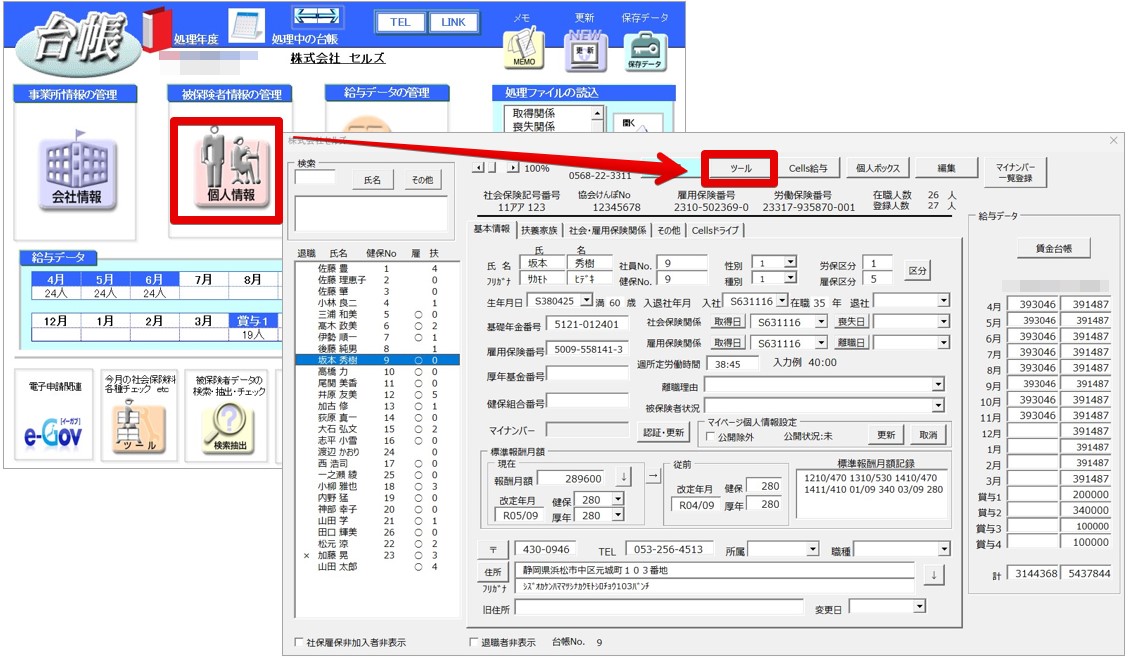Click the right arrow toward 従前
Screen dimensions: 1129x660
(653, 476)
